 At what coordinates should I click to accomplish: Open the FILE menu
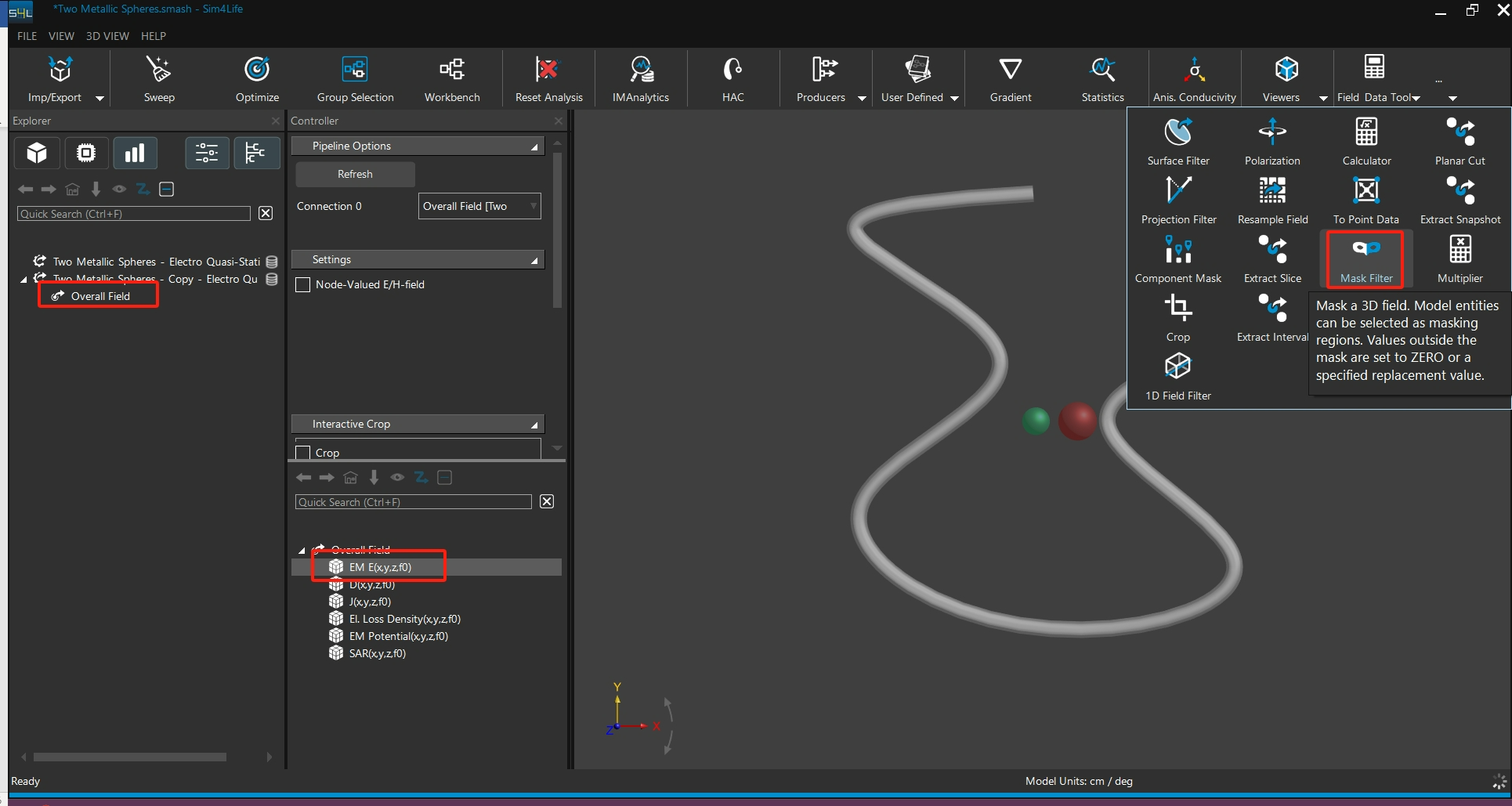click(27, 36)
